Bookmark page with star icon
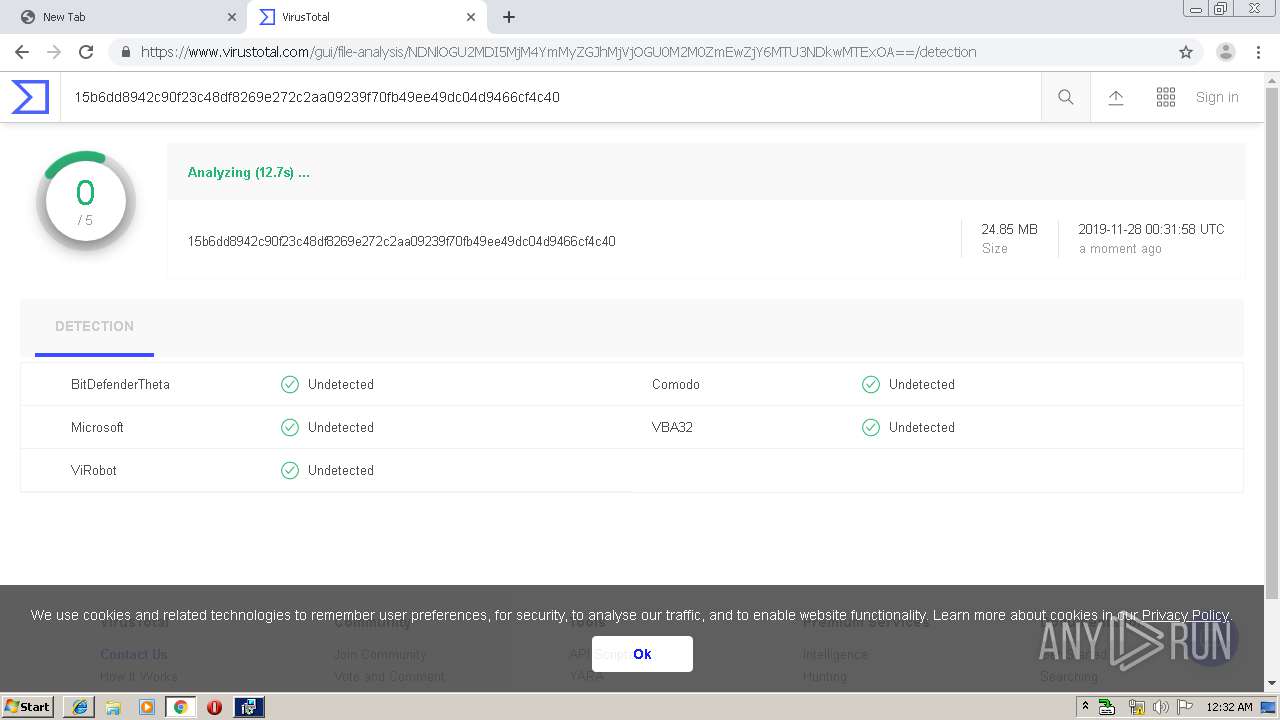Viewport: 1280px width, 720px height. (1186, 52)
